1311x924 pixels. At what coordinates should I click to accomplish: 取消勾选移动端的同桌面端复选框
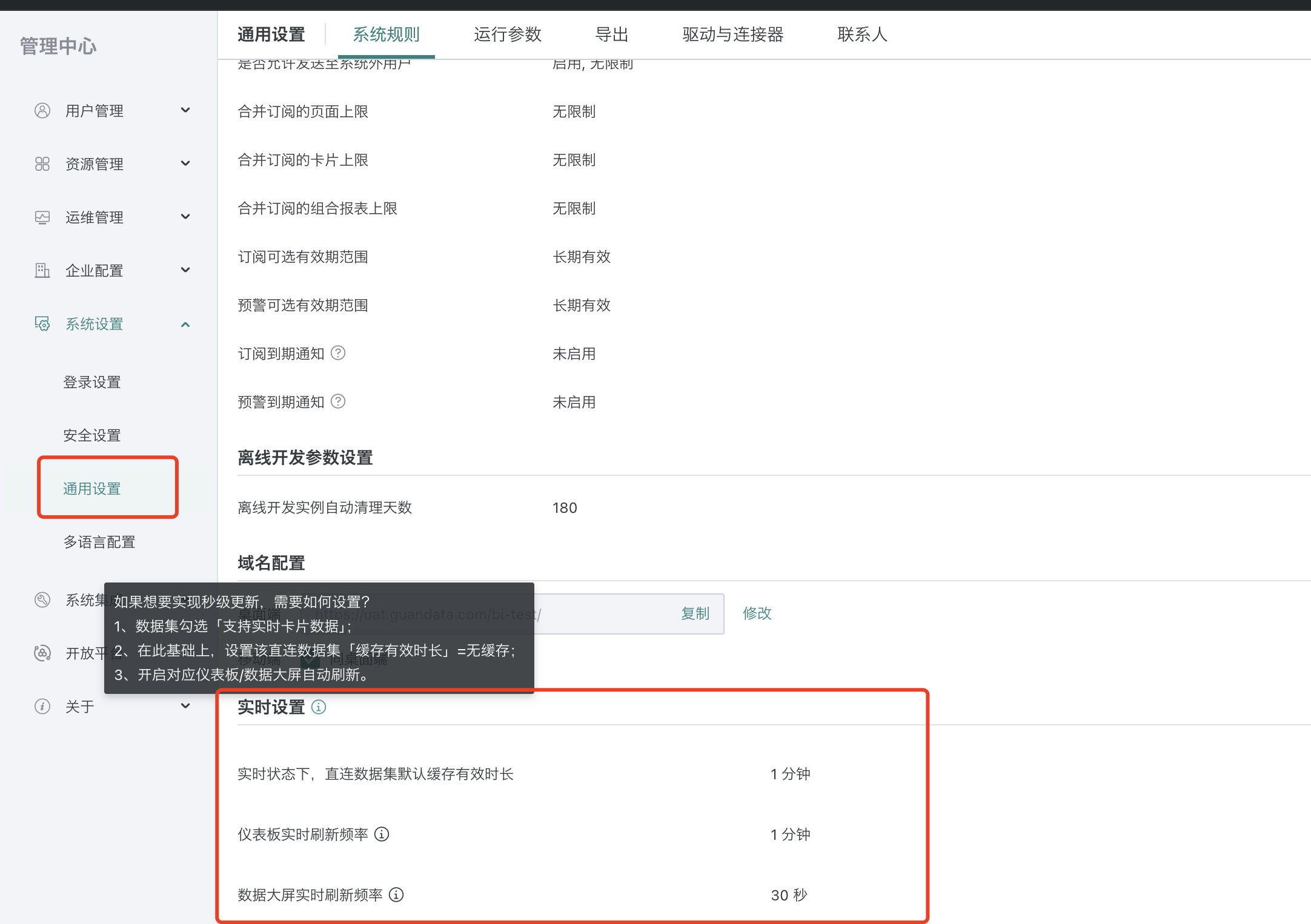311,660
